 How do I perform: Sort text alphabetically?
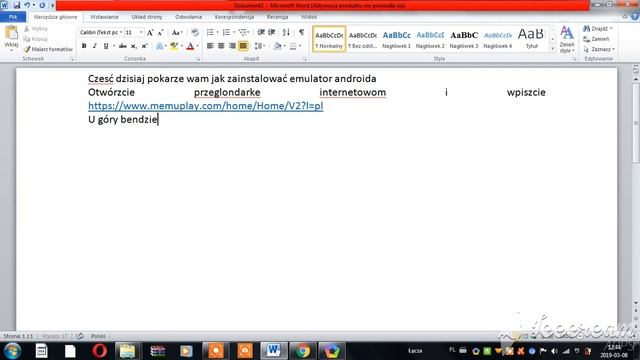[286, 32]
